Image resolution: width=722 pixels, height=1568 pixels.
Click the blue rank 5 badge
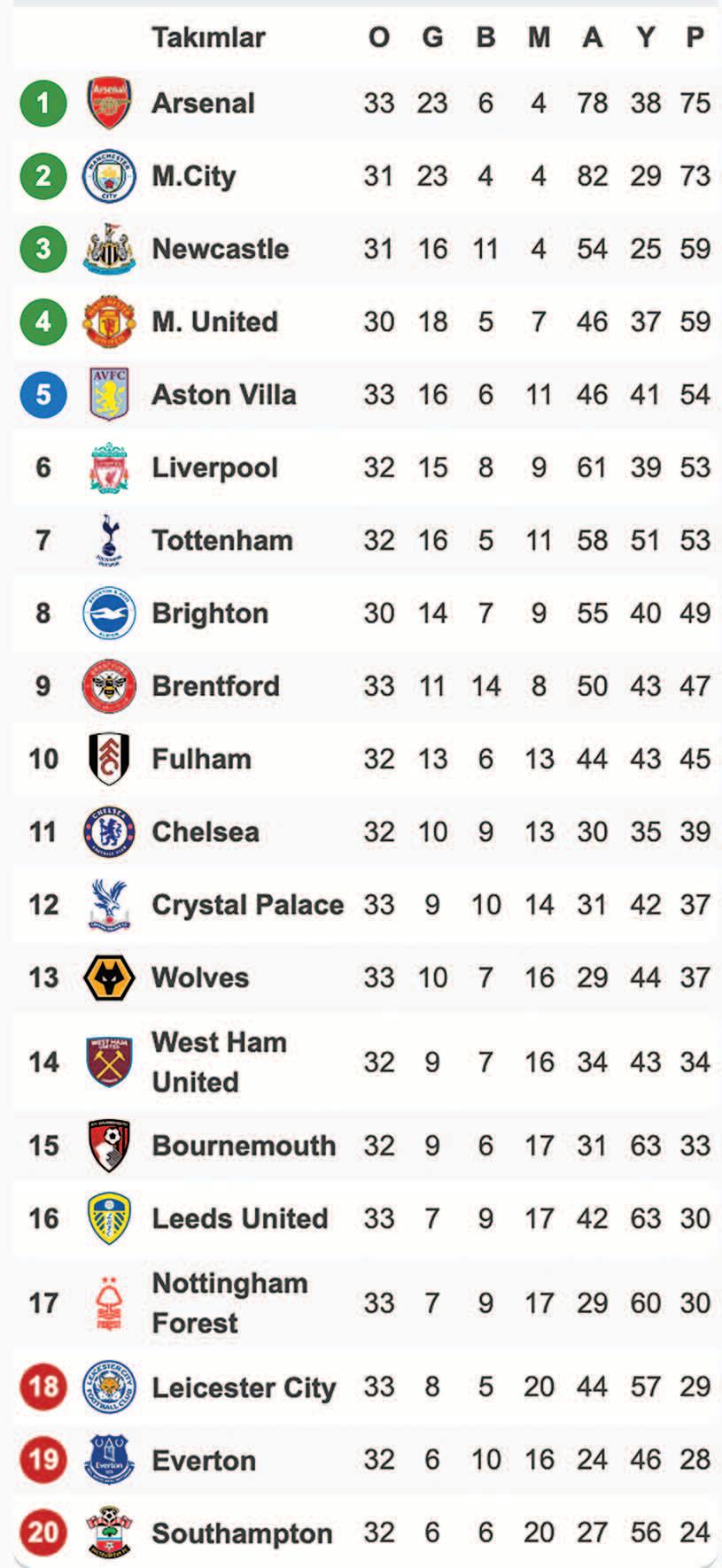(x=43, y=394)
